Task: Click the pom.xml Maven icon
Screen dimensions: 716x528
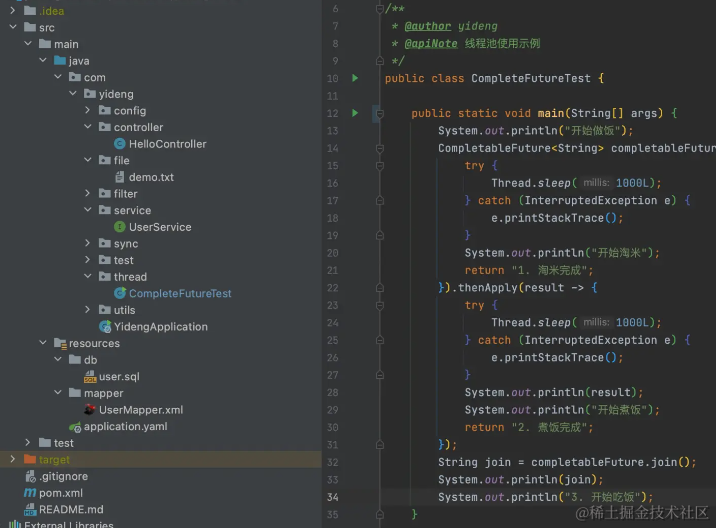Action: 30,493
